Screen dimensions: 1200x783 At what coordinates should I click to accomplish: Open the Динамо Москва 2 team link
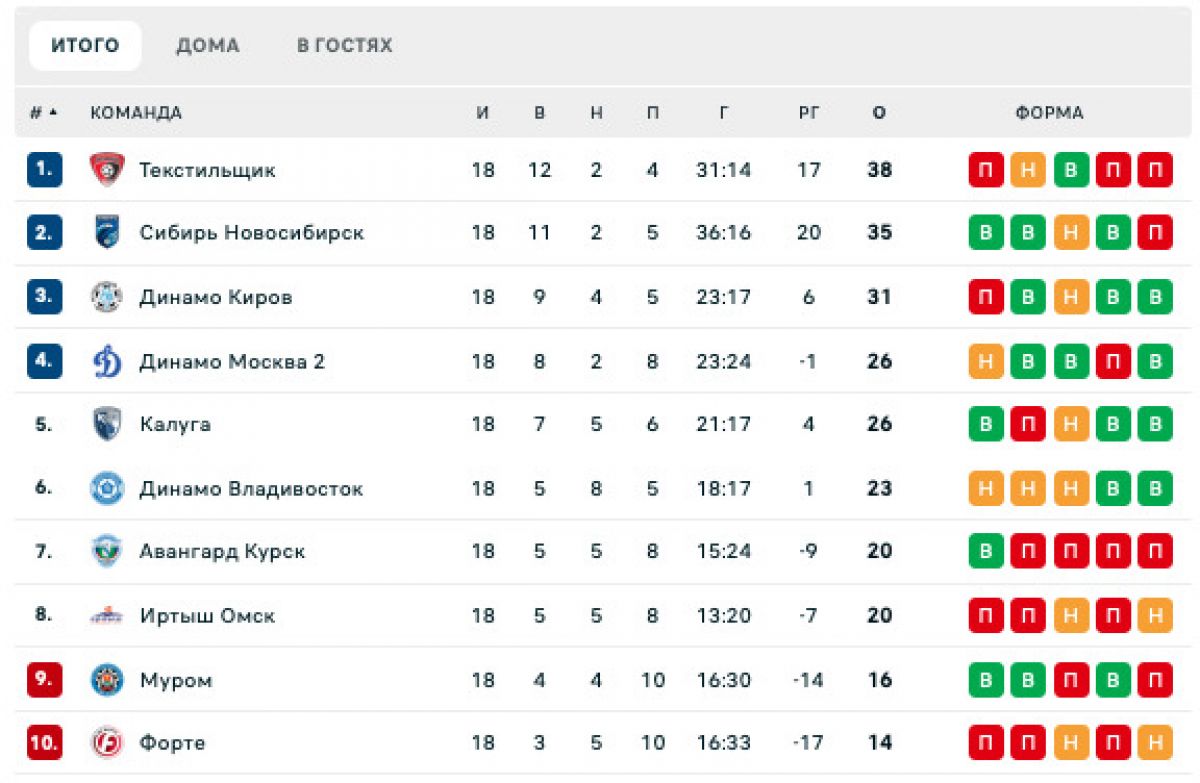(x=233, y=361)
